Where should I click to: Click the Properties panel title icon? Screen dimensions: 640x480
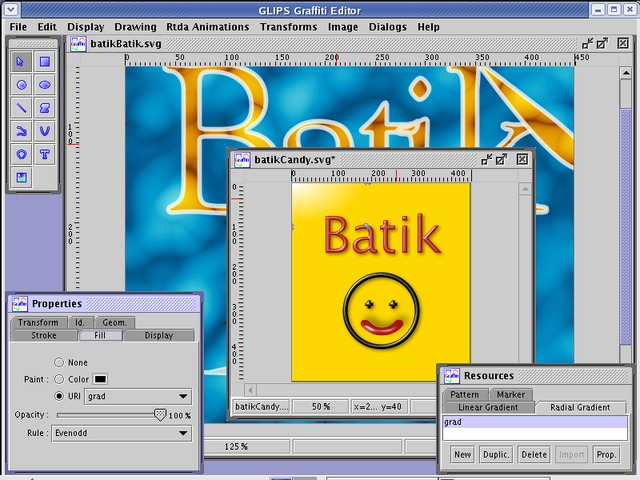click(x=20, y=304)
